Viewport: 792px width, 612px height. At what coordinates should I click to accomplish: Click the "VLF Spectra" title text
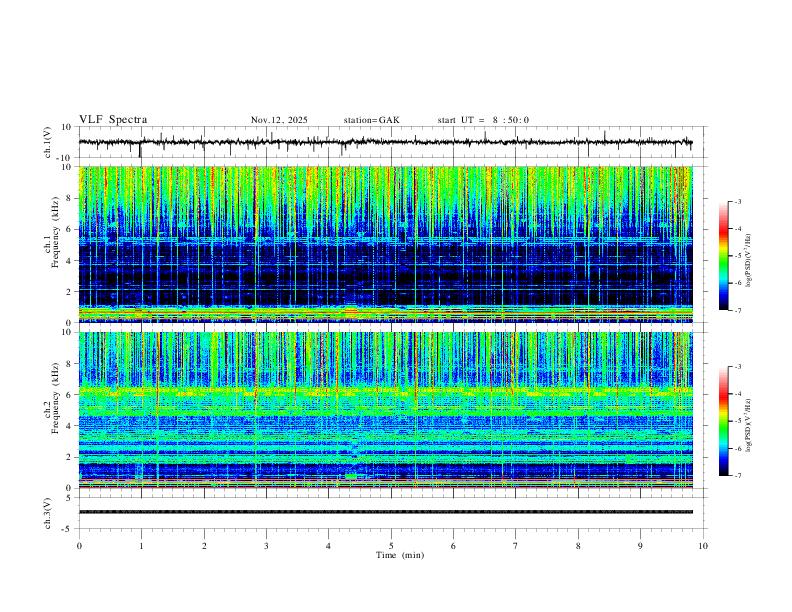(x=113, y=120)
